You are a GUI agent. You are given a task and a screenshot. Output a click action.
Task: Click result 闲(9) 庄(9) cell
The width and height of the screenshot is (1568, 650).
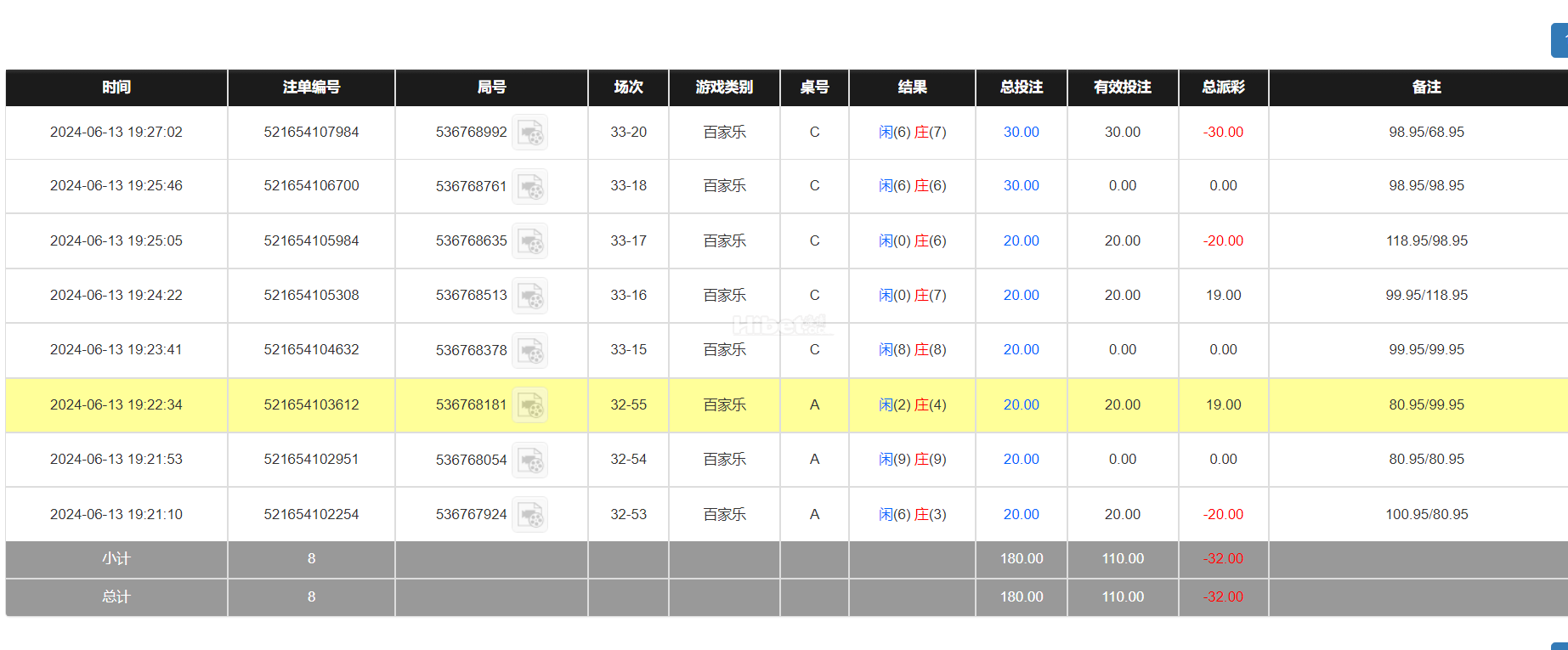912,459
